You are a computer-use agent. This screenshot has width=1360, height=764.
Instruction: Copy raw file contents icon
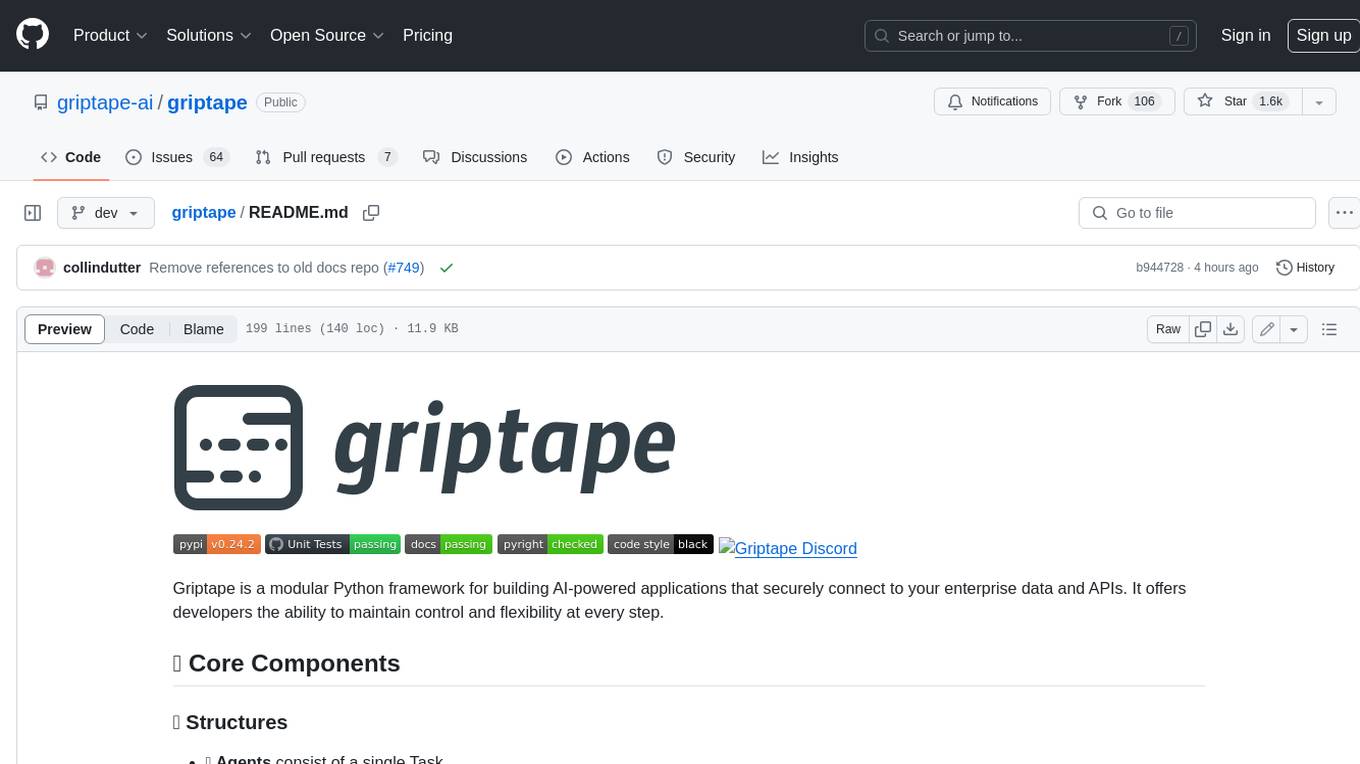click(1203, 329)
